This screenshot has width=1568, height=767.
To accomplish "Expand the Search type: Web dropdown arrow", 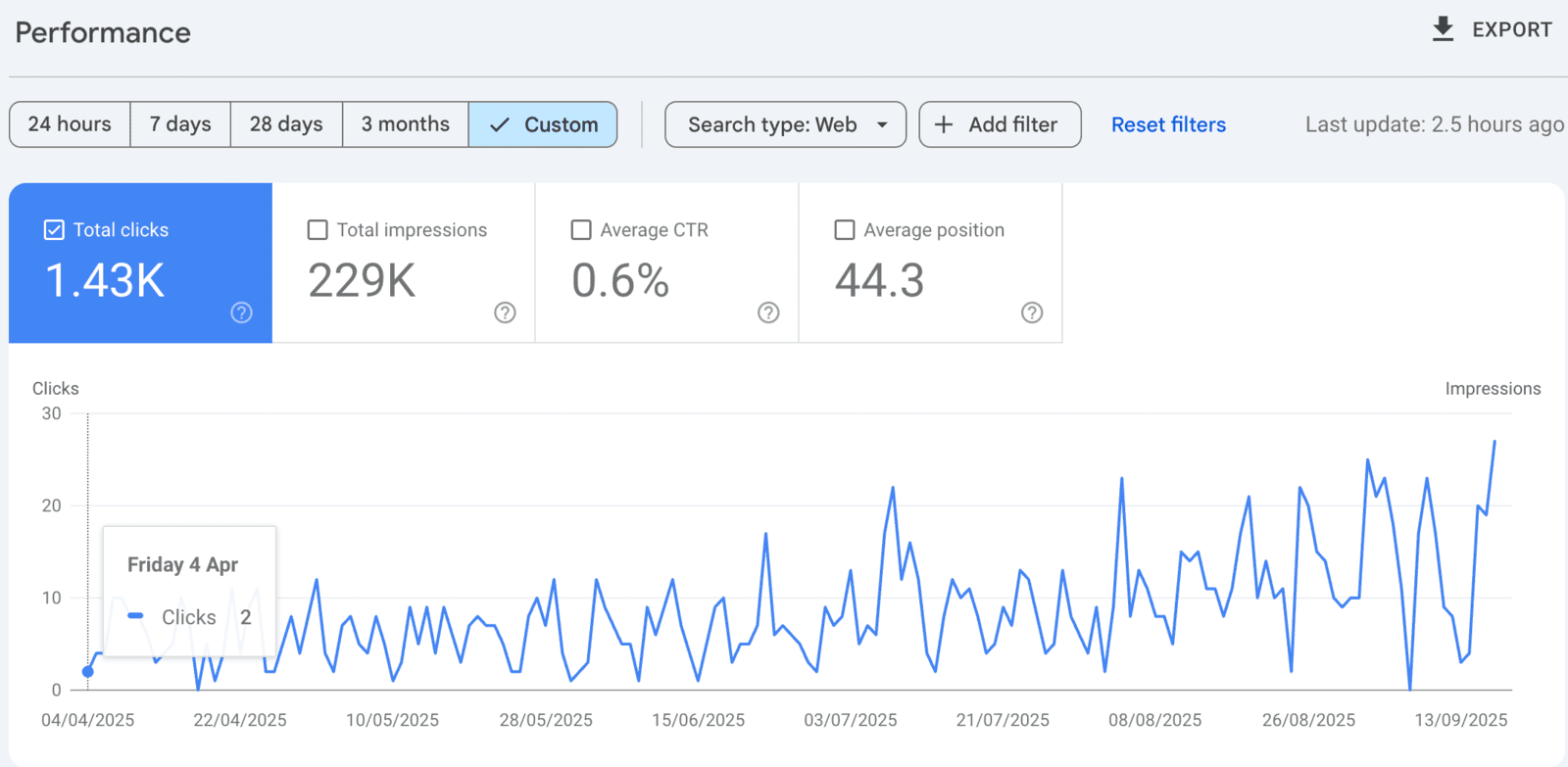I will click(x=882, y=124).
